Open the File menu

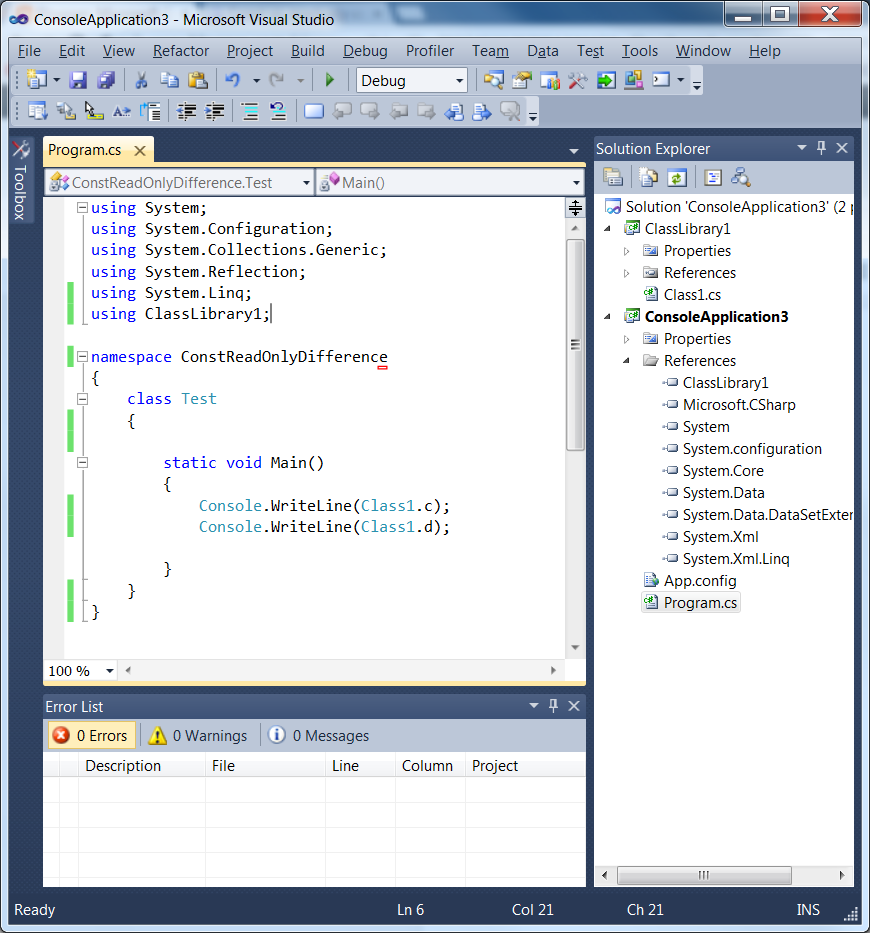point(29,51)
